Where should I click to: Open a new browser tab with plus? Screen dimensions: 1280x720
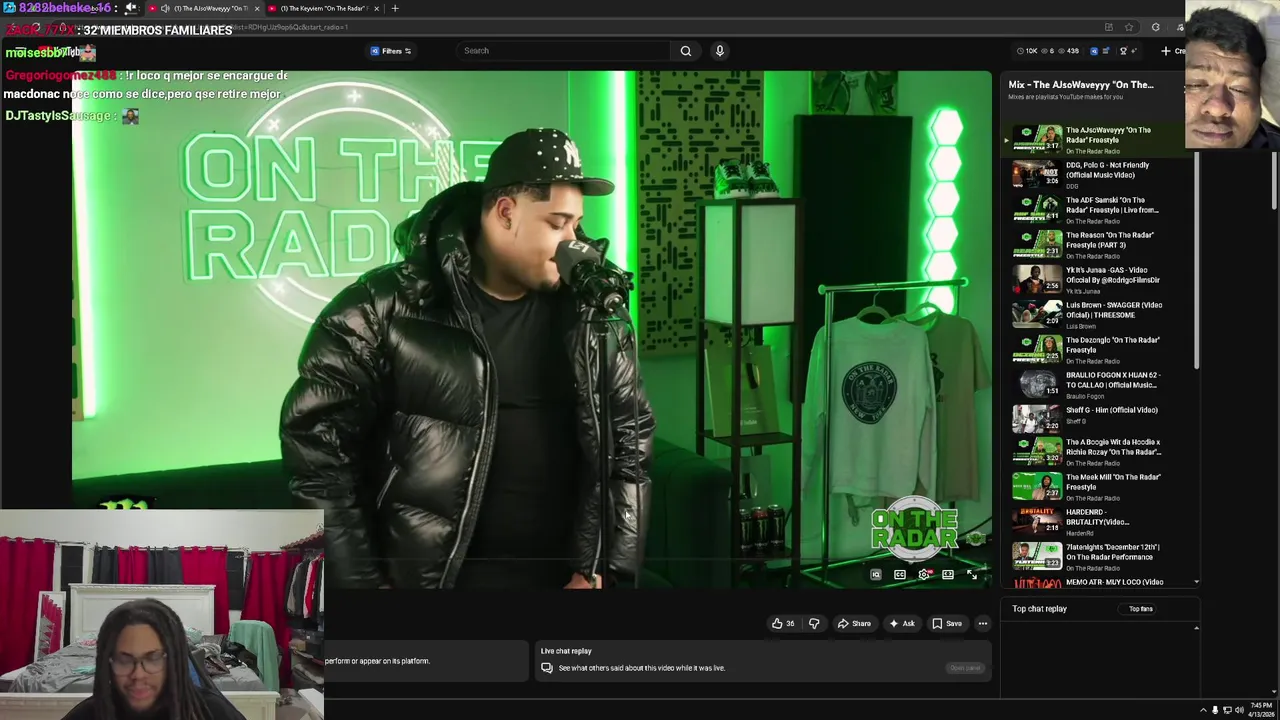[395, 8]
